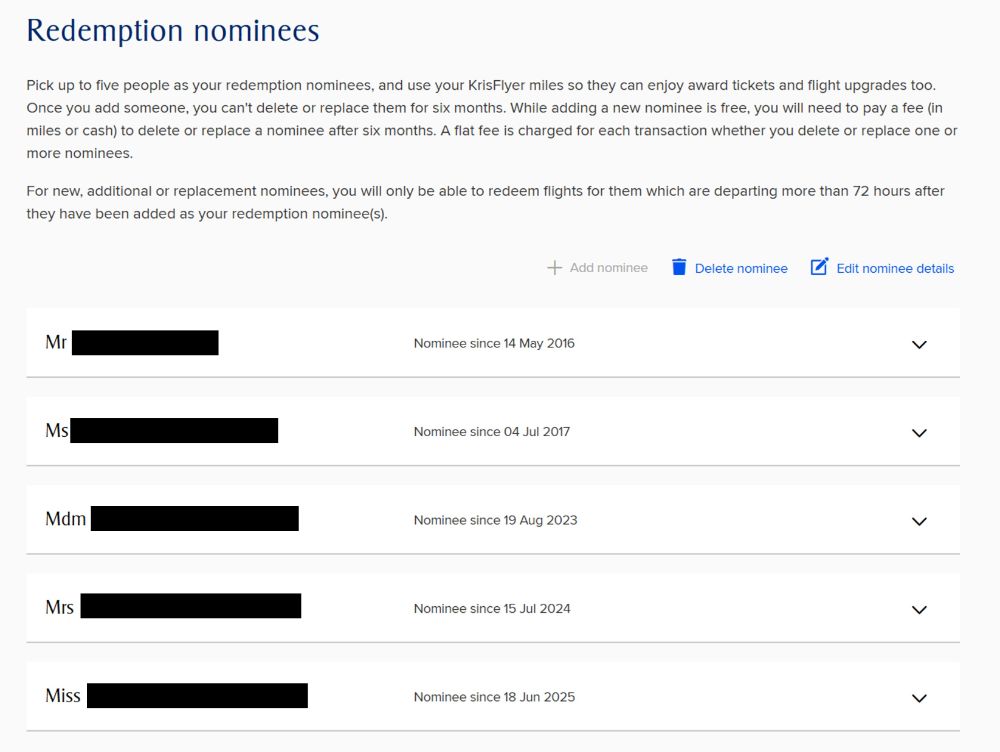The height and width of the screenshot is (752, 1000).
Task: Click the trash bin delete icon
Action: click(679, 267)
